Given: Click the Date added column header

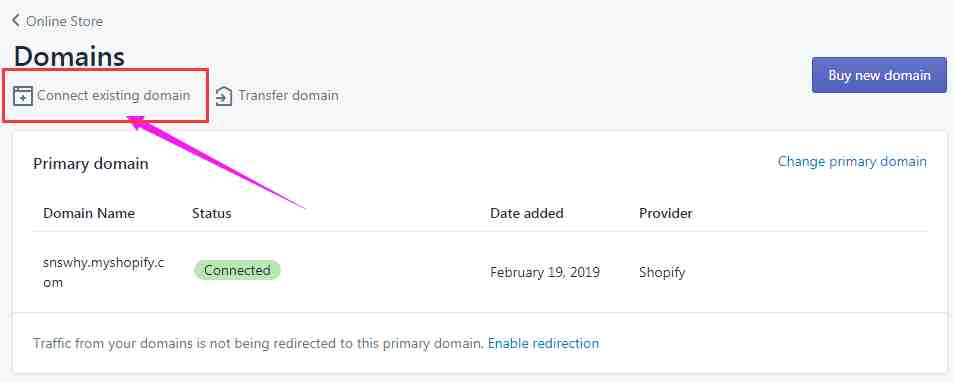Looking at the screenshot, I should pyautogui.click(x=527, y=214).
